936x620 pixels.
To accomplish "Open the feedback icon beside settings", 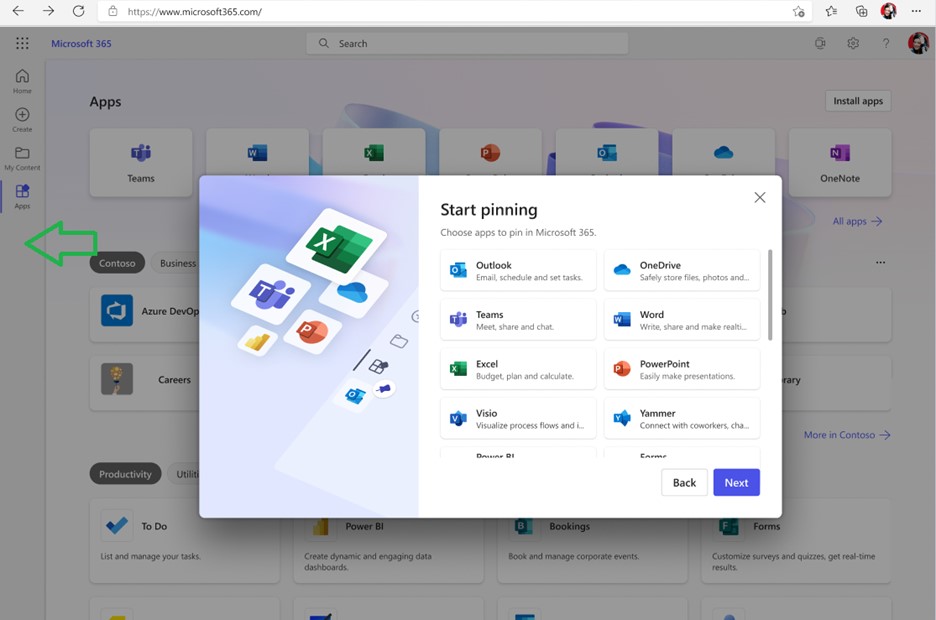I will click(820, 43).
